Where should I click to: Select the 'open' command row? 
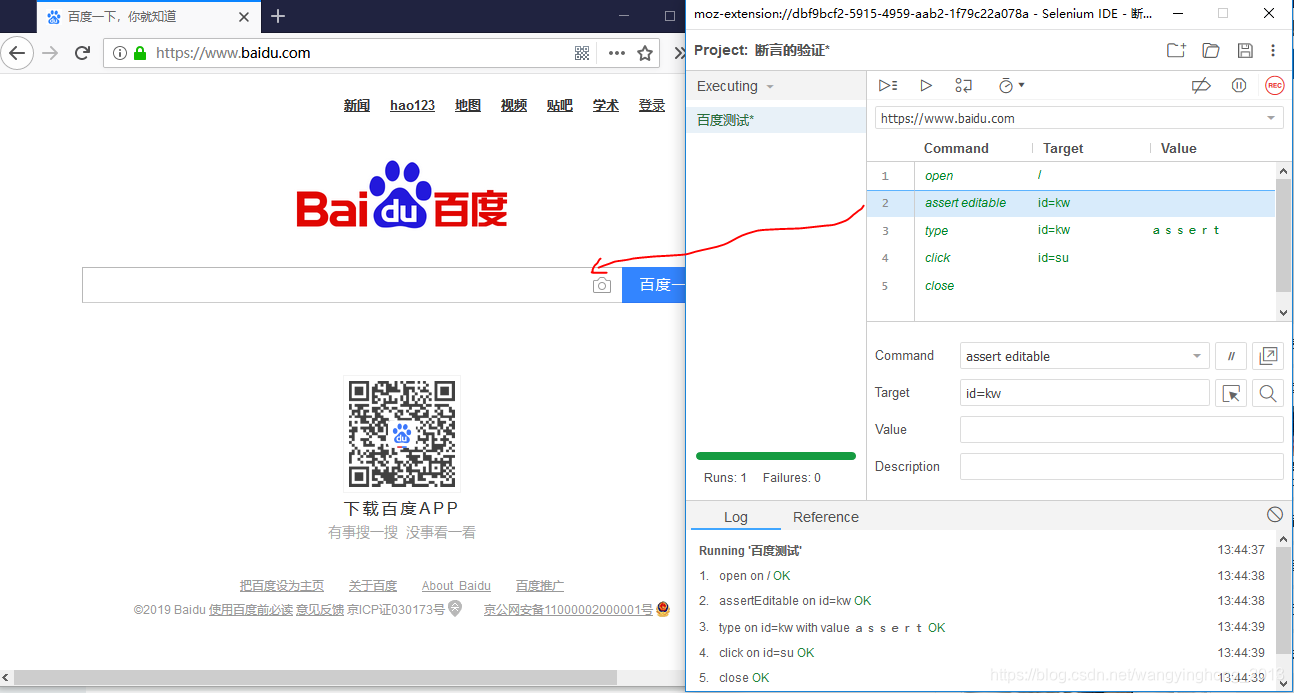coord(1071,176)
